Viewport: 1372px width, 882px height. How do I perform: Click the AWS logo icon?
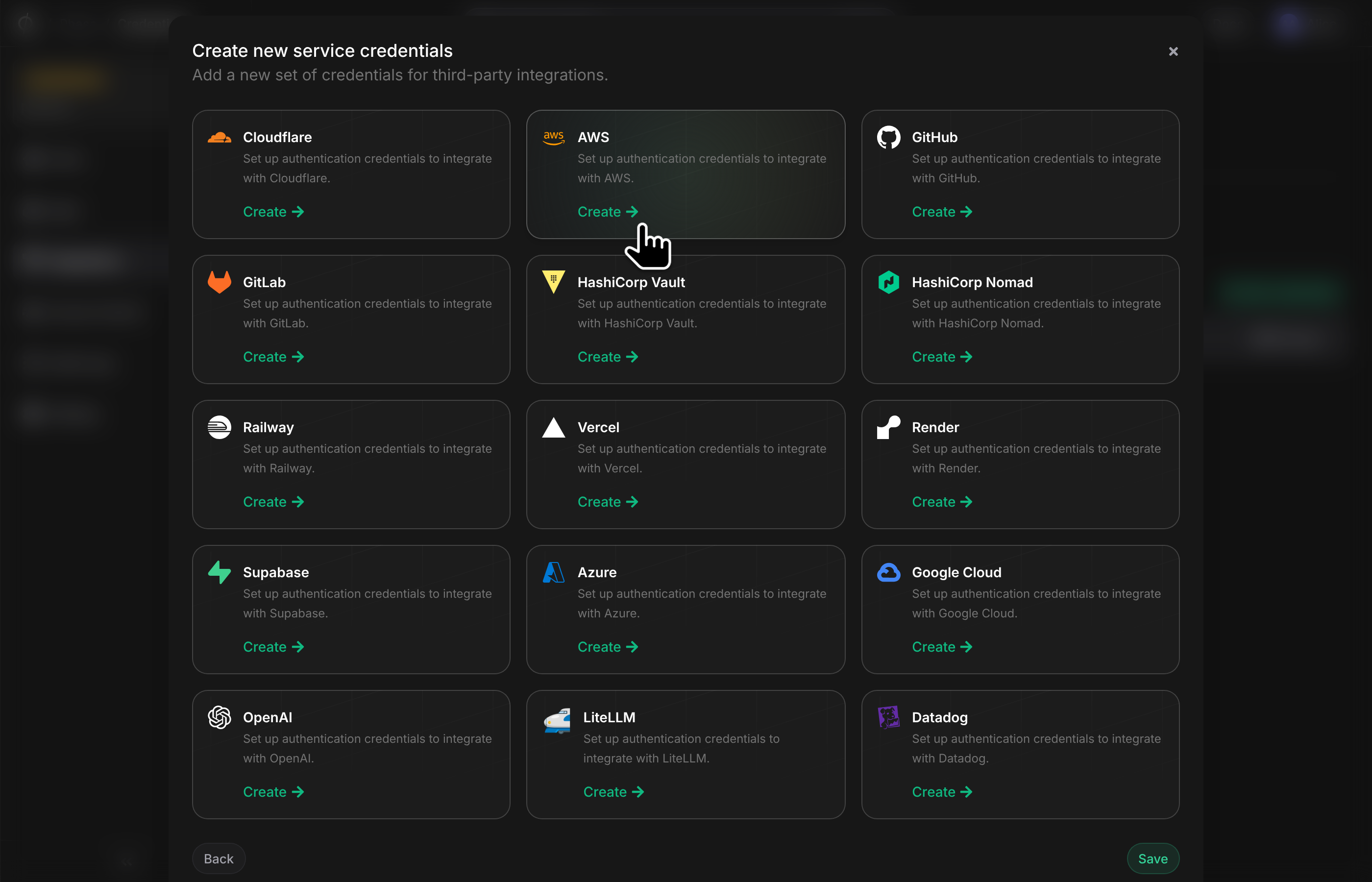[x=554, y=138]
